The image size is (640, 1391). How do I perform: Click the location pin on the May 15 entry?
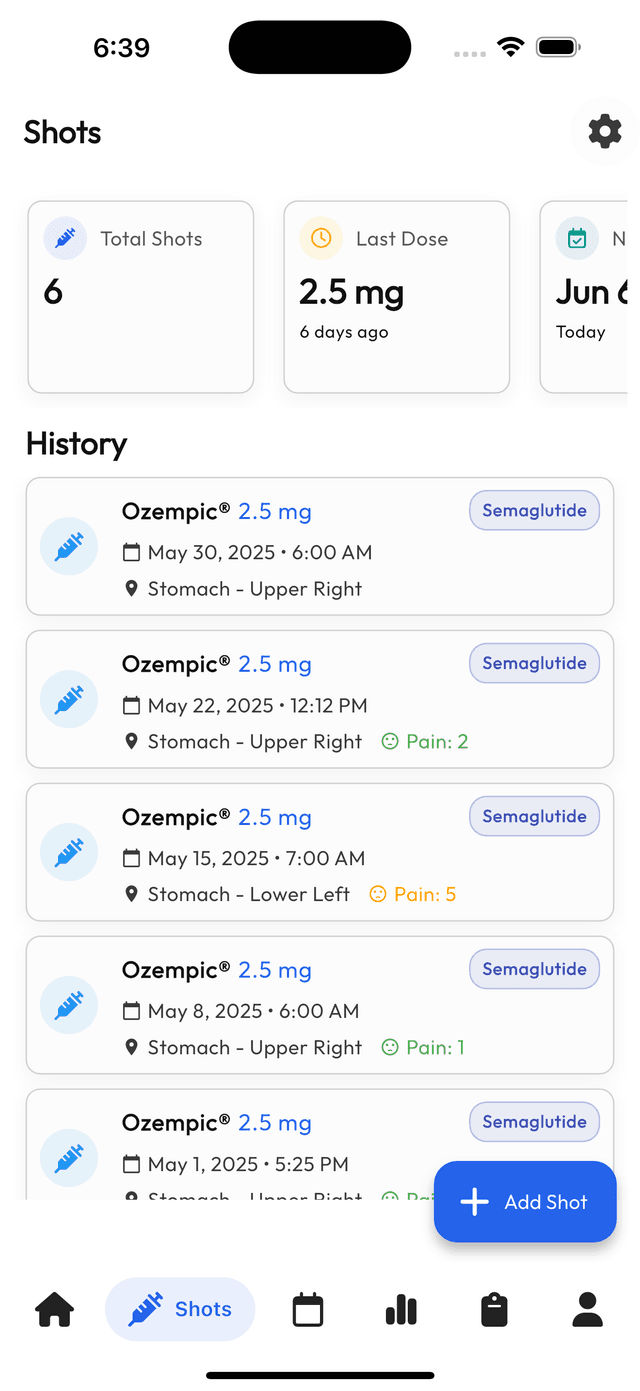click(131, 894)
